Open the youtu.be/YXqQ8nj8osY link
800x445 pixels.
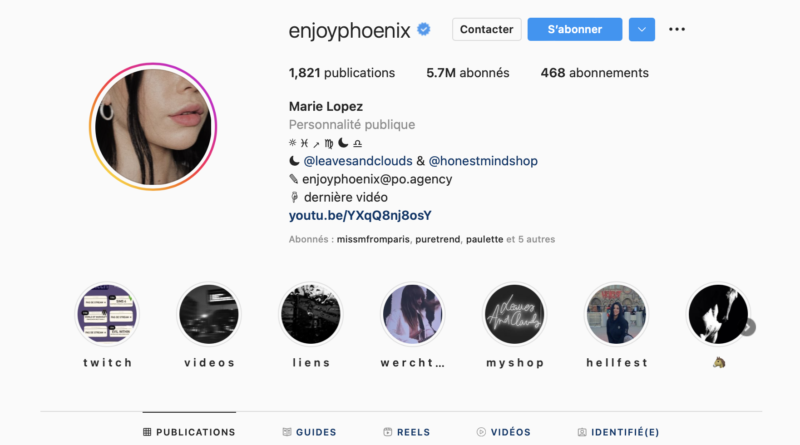tap(360, 215)
